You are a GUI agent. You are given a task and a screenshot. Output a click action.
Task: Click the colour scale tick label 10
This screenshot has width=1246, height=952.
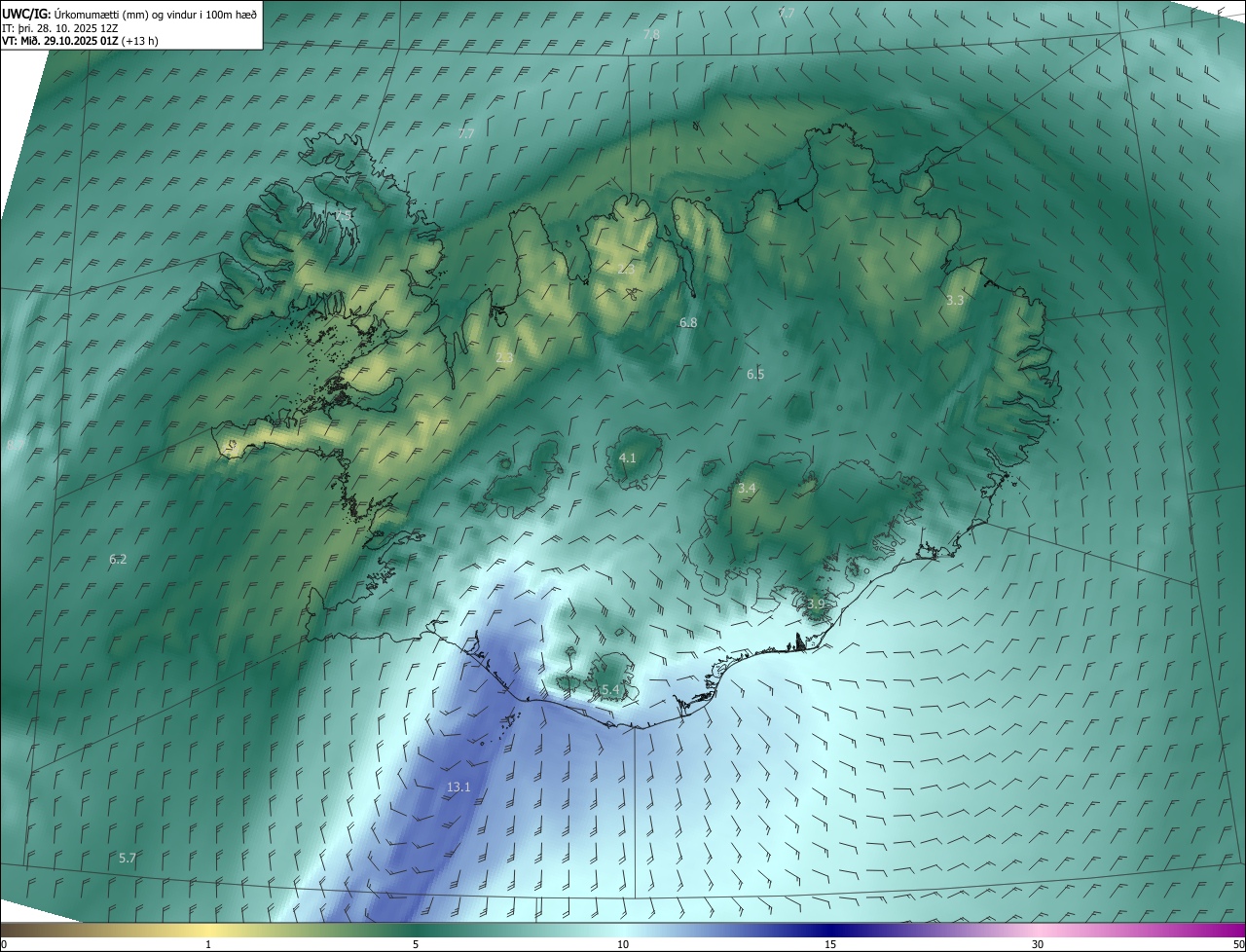tap(623, 944)
